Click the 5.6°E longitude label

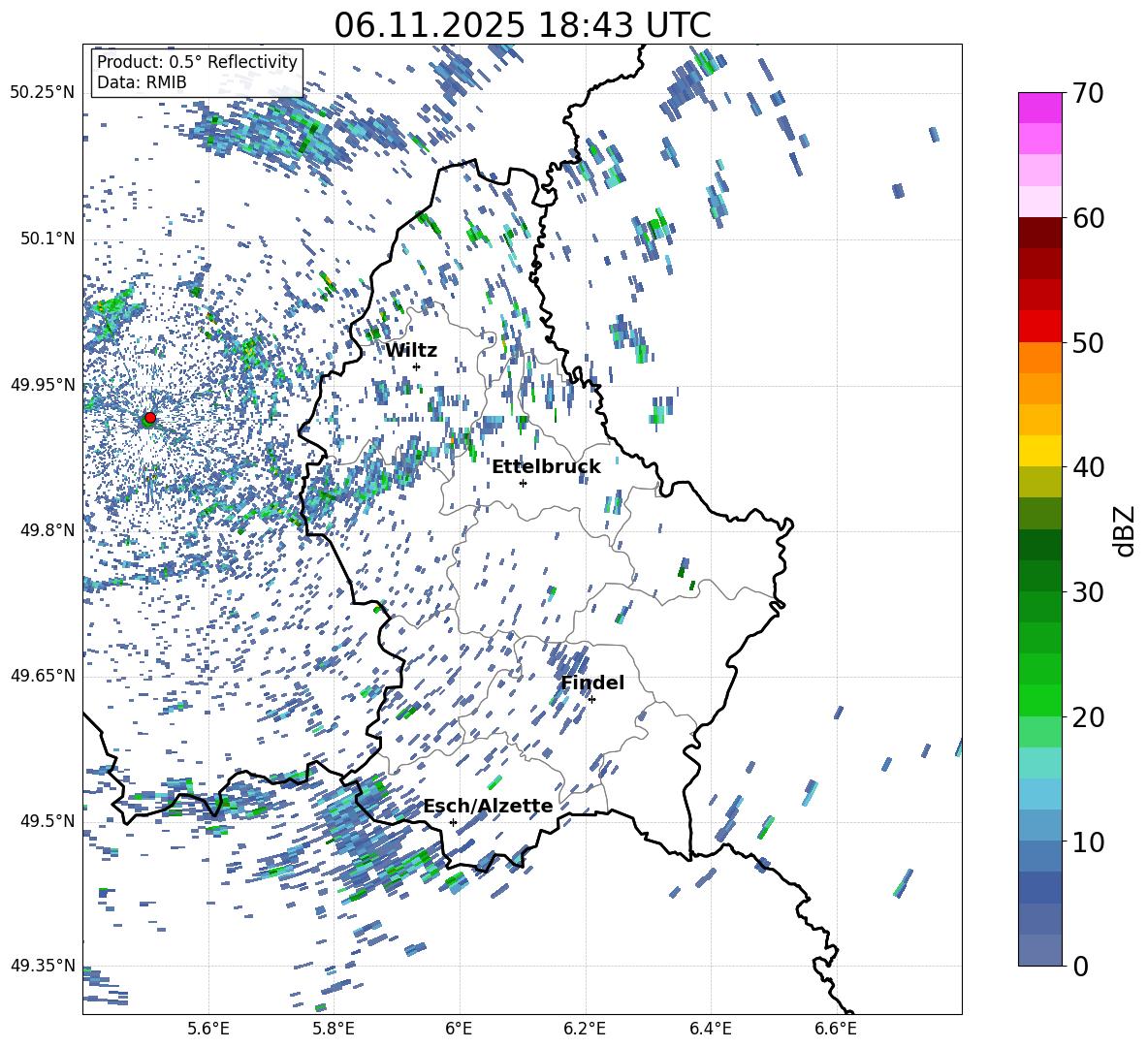[208, 1029]
